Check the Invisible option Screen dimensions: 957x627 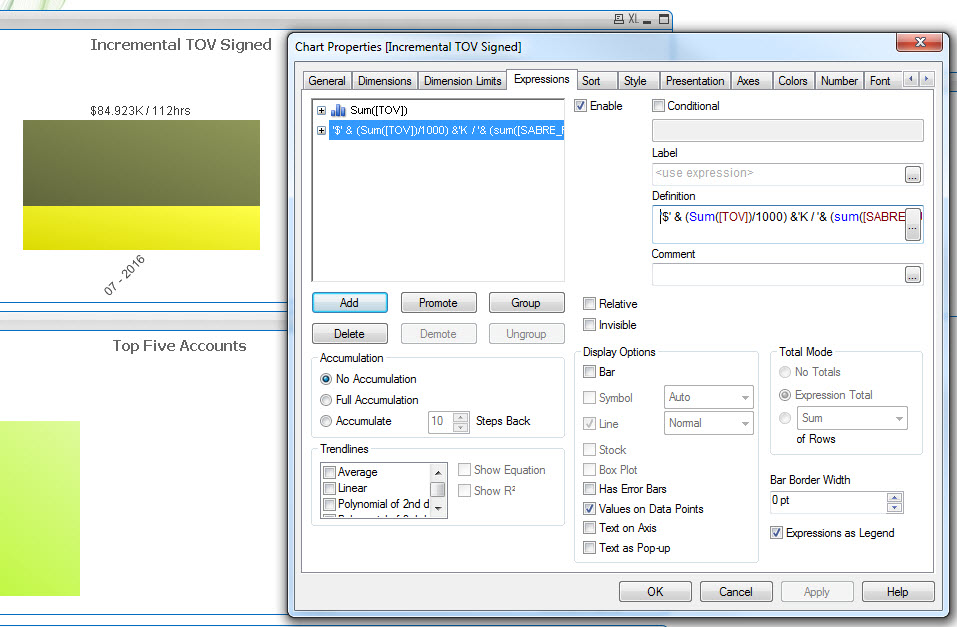coord(589,325)
